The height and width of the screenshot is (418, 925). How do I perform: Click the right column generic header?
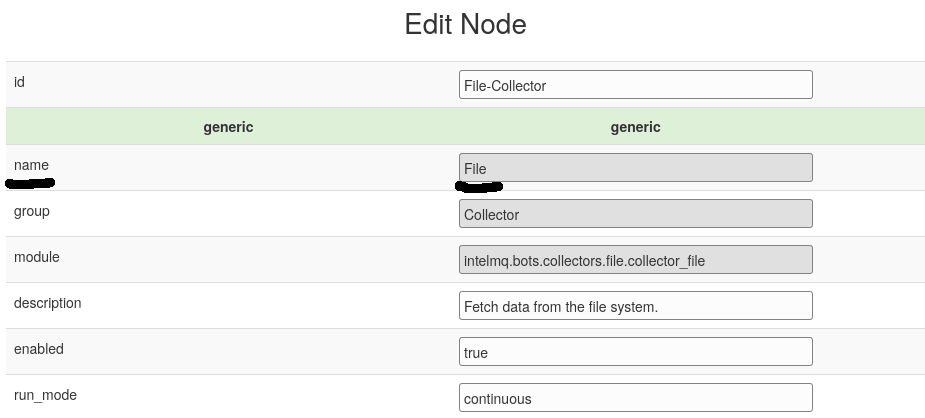point(635,127)
